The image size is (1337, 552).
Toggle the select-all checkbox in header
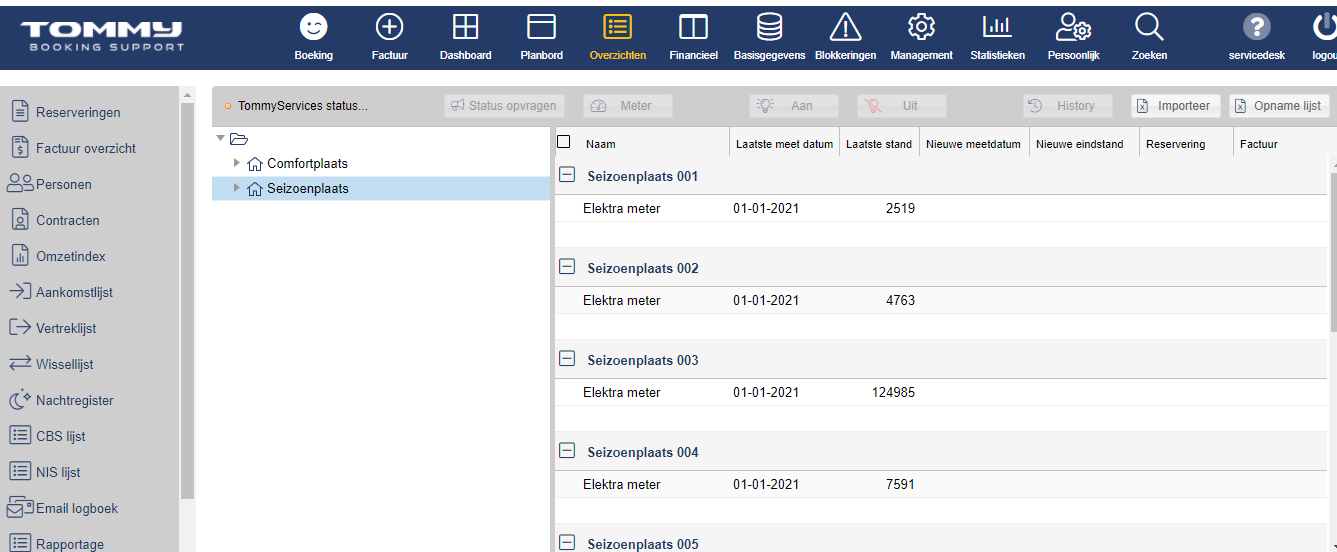(564, 142)
